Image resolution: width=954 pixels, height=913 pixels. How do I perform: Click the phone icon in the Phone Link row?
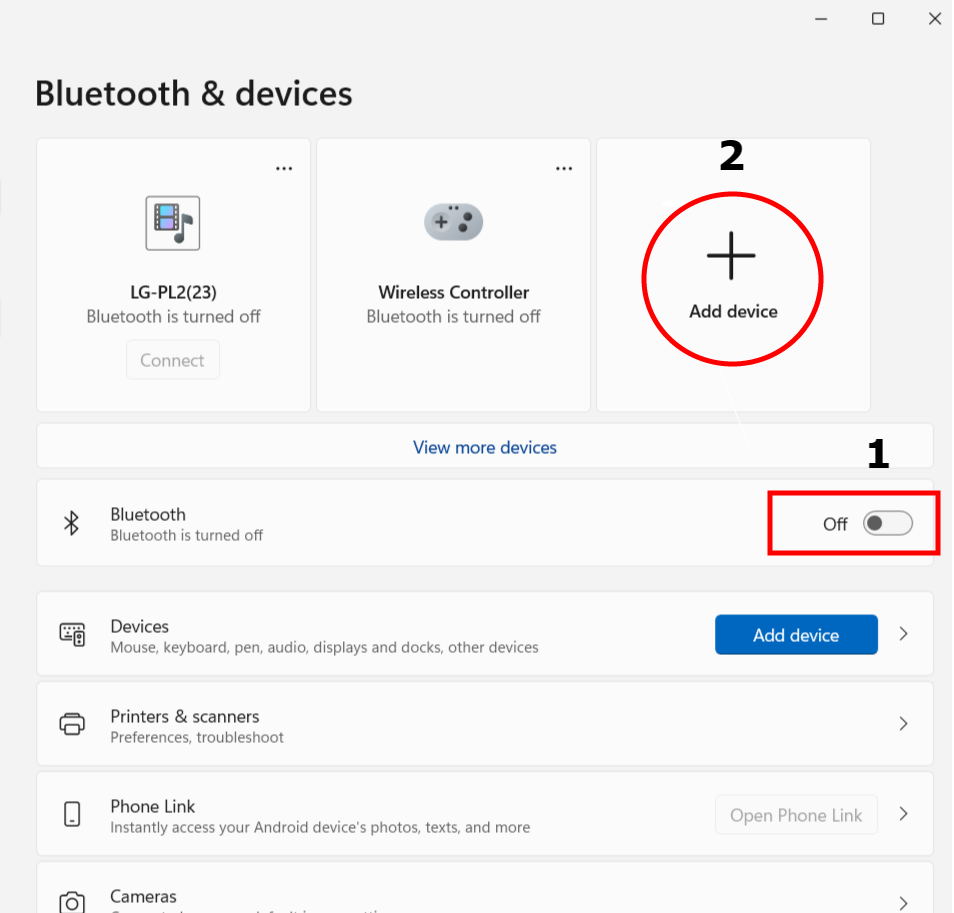72,813
